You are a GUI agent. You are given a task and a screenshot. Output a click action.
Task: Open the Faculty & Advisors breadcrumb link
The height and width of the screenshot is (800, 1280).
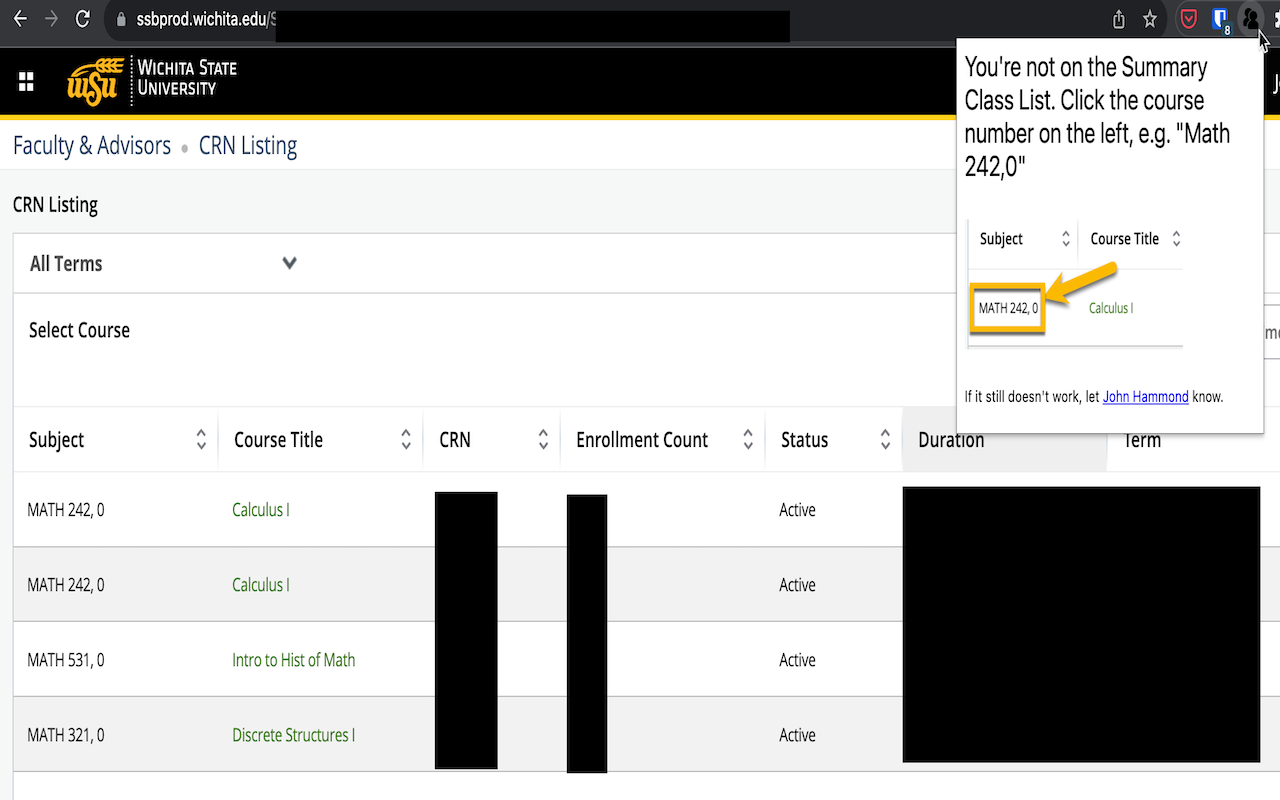(92, 146)
